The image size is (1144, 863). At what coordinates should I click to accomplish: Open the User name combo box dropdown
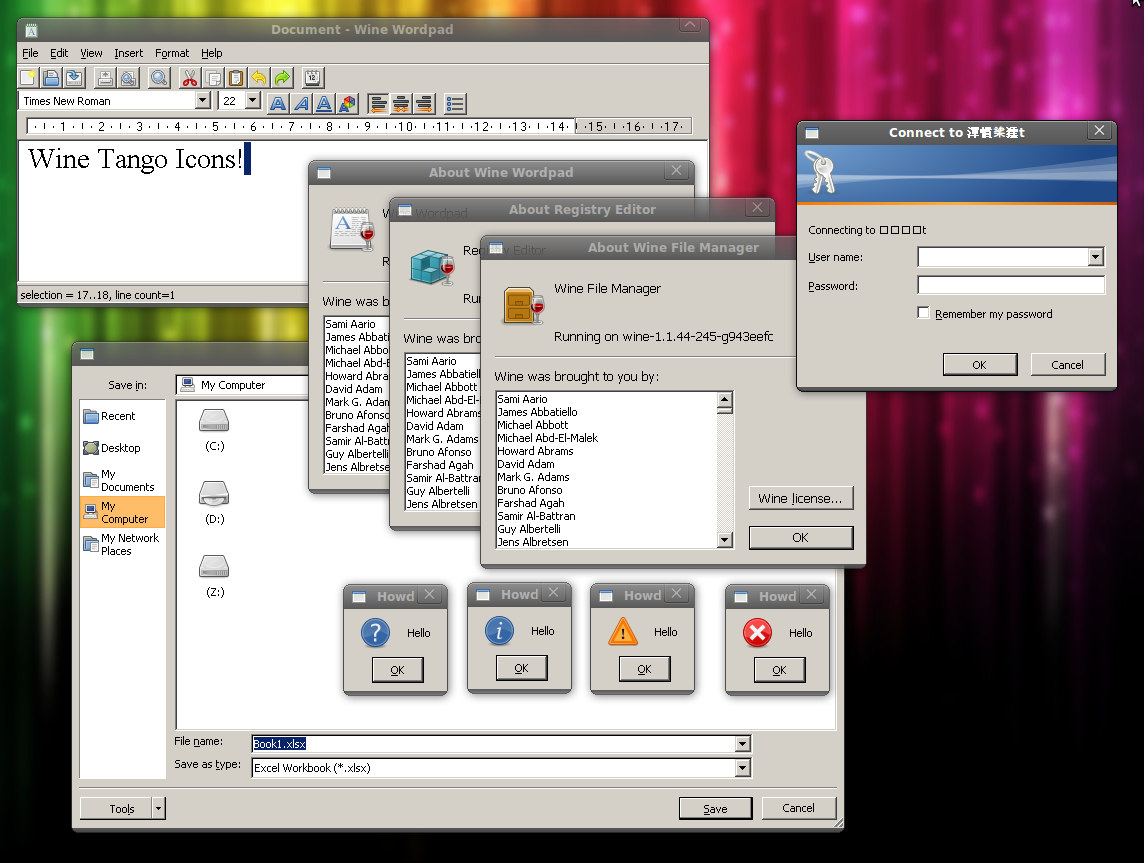1095,258
